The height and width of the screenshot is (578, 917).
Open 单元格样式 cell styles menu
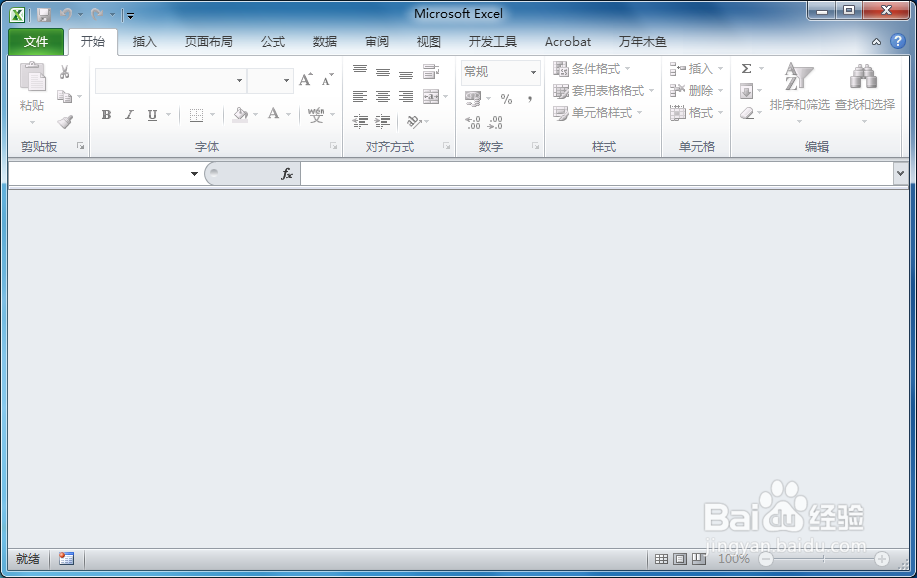[598, 112]
